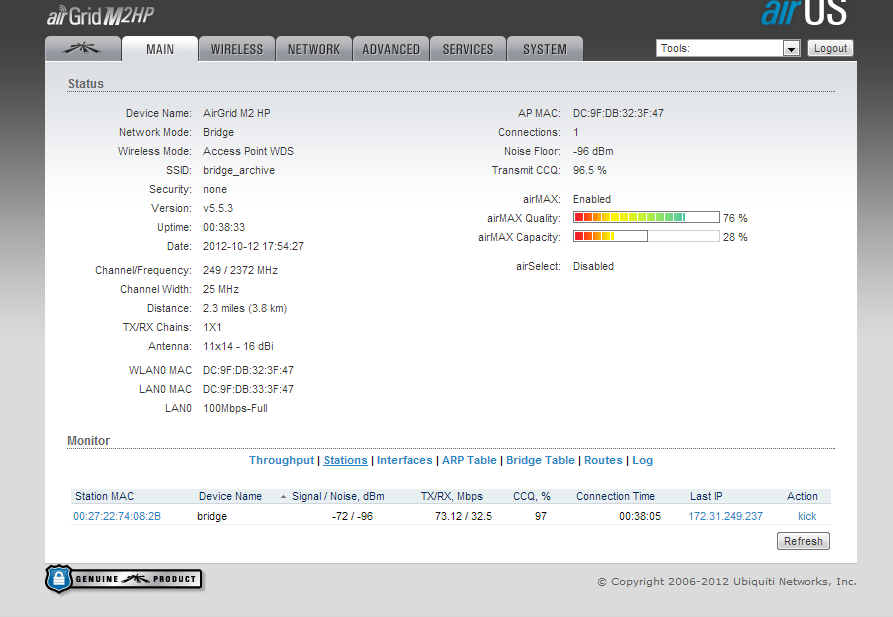This screenshot has height=617, width=893.
Task: Sort by Station MAC column header
Action: (x=104, y=496)
